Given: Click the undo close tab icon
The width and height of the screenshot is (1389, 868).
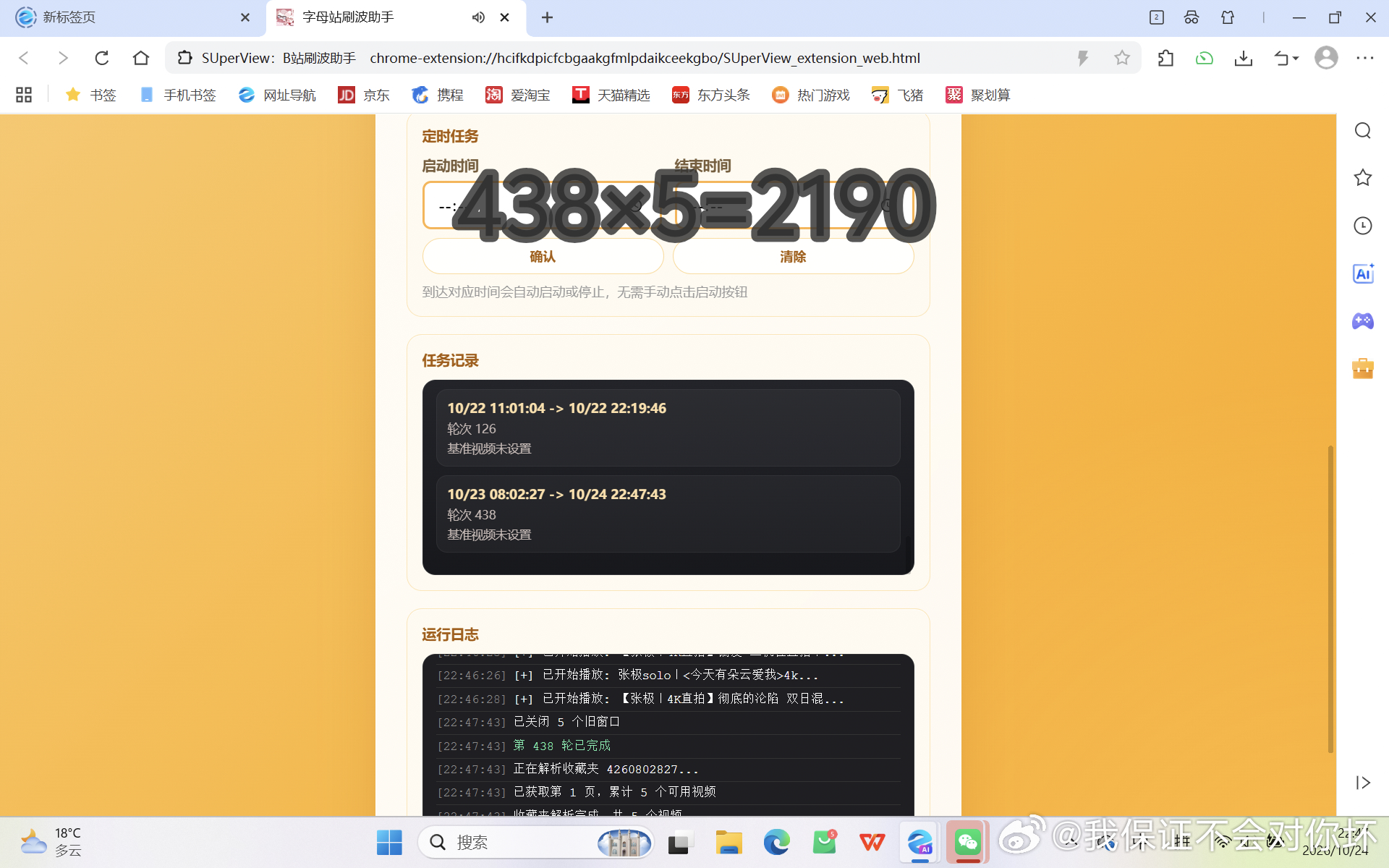Looking at the screenshot, I should tap(1281, 58).
